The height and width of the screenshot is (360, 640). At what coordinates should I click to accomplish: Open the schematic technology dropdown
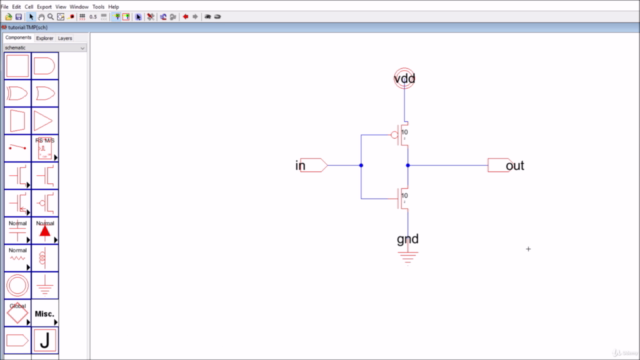(x=45, y=48)
